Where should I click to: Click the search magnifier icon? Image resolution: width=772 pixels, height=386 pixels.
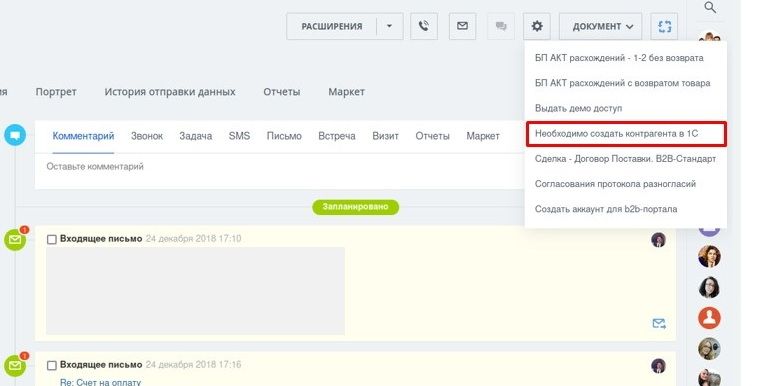point(709,7)
